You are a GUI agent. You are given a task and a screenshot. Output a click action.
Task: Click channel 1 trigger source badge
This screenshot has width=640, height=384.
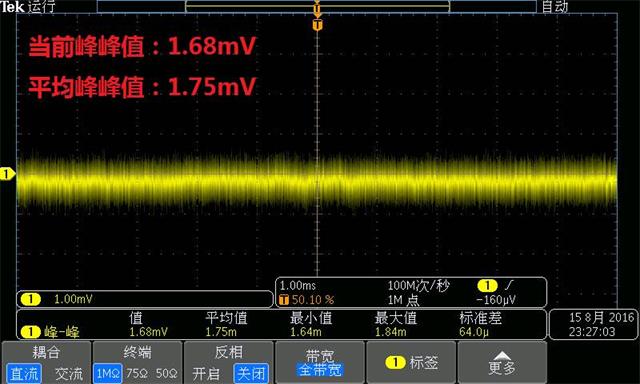[x=487, y=285]
